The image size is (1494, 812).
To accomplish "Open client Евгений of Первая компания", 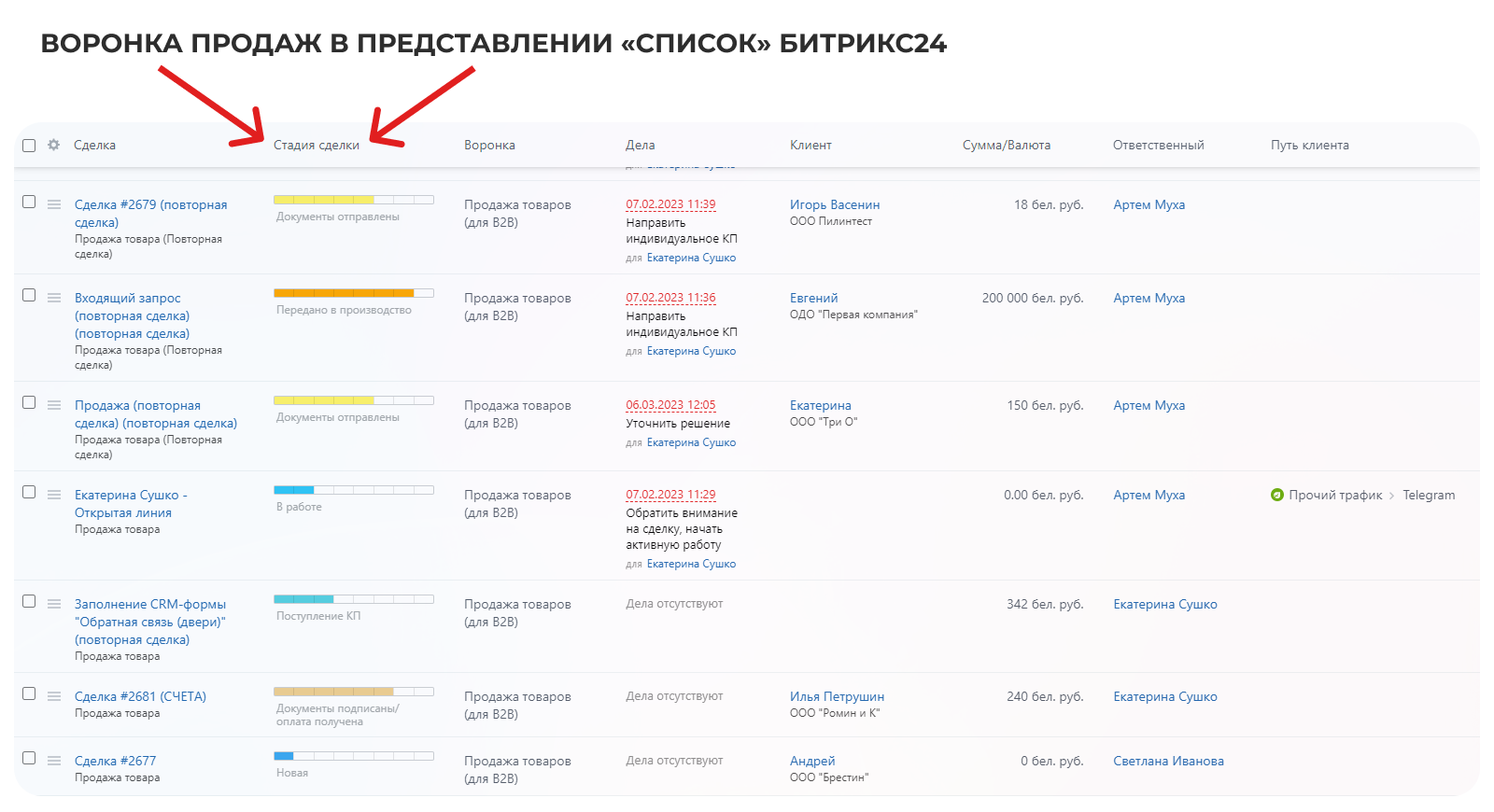I will click(814, 298).
